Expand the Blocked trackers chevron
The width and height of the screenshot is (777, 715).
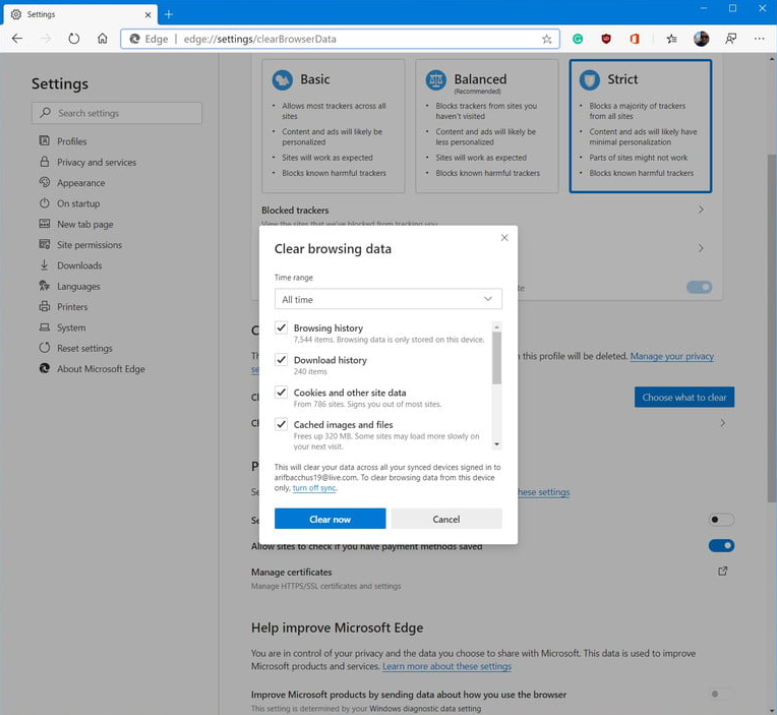[701, 210]
